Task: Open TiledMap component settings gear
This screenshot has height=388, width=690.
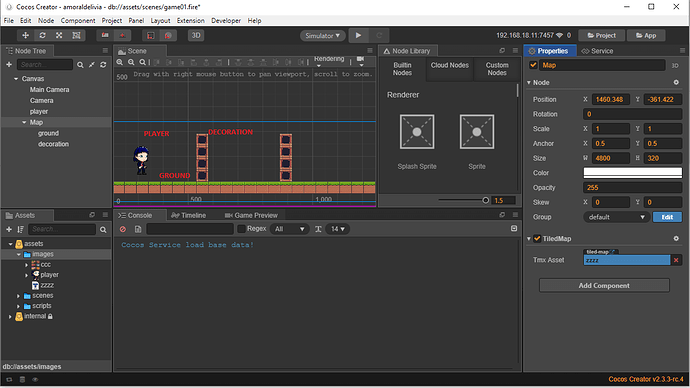Action: tap(676, 238)
